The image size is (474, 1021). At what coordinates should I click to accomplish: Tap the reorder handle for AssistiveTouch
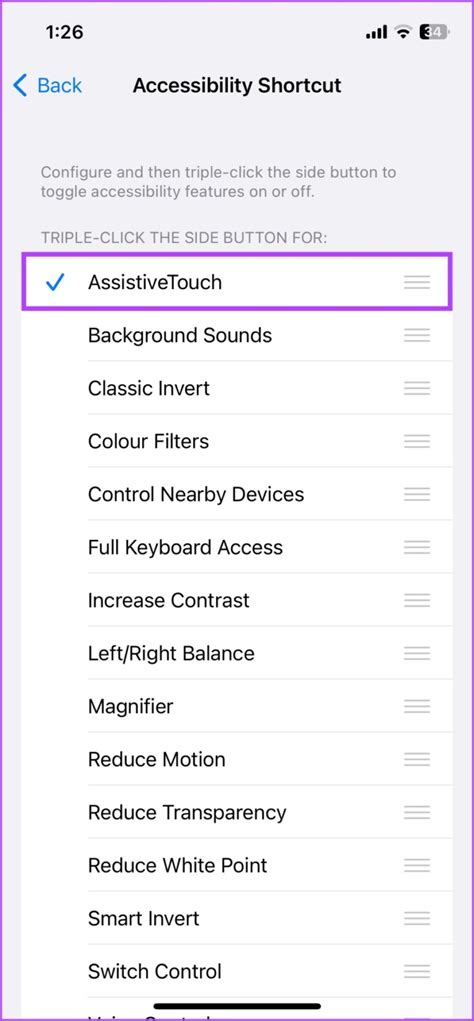(x=417, y=282)
